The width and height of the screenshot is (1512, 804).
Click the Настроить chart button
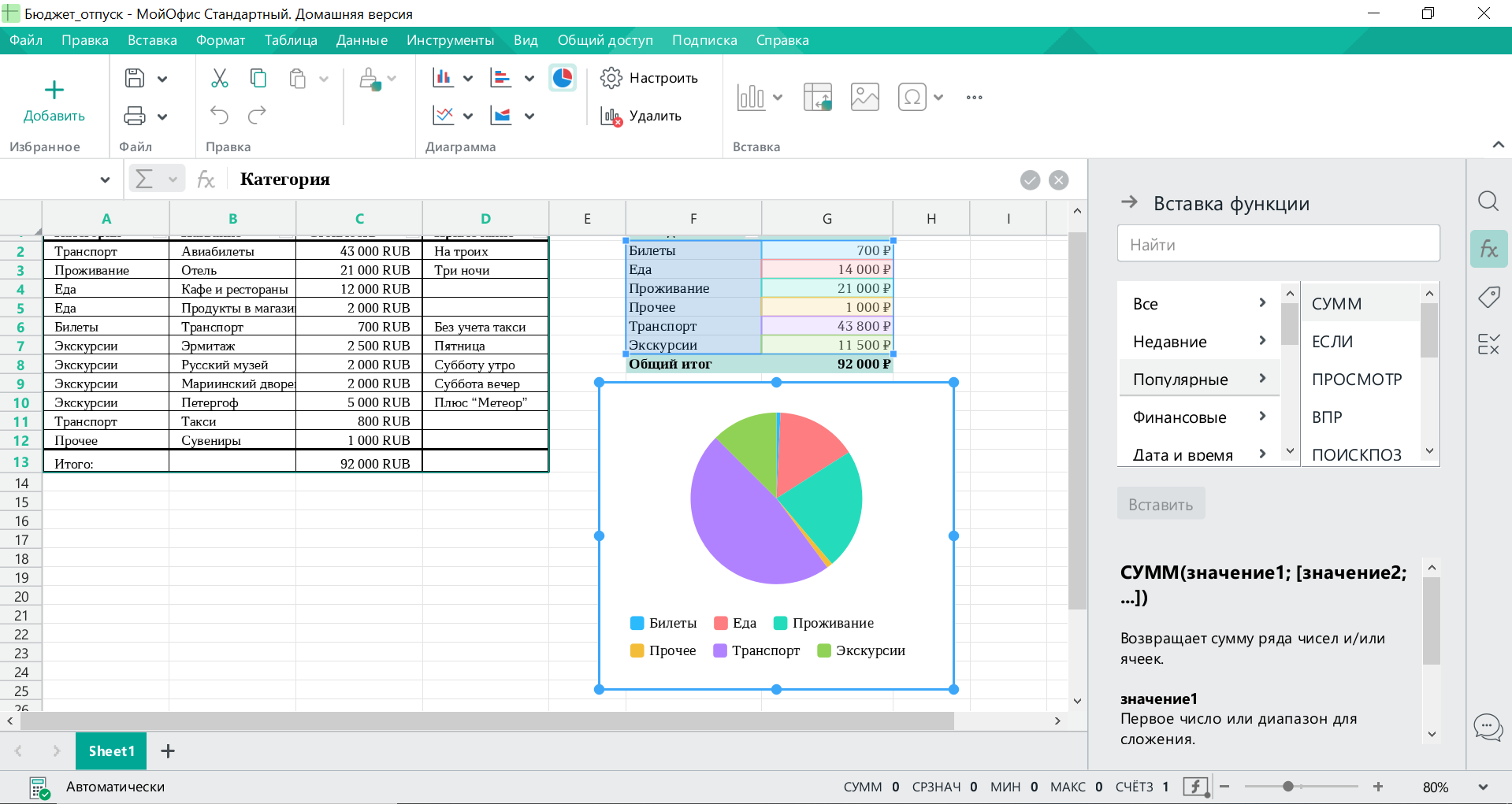pyautogui.click(x=649, y=78)
